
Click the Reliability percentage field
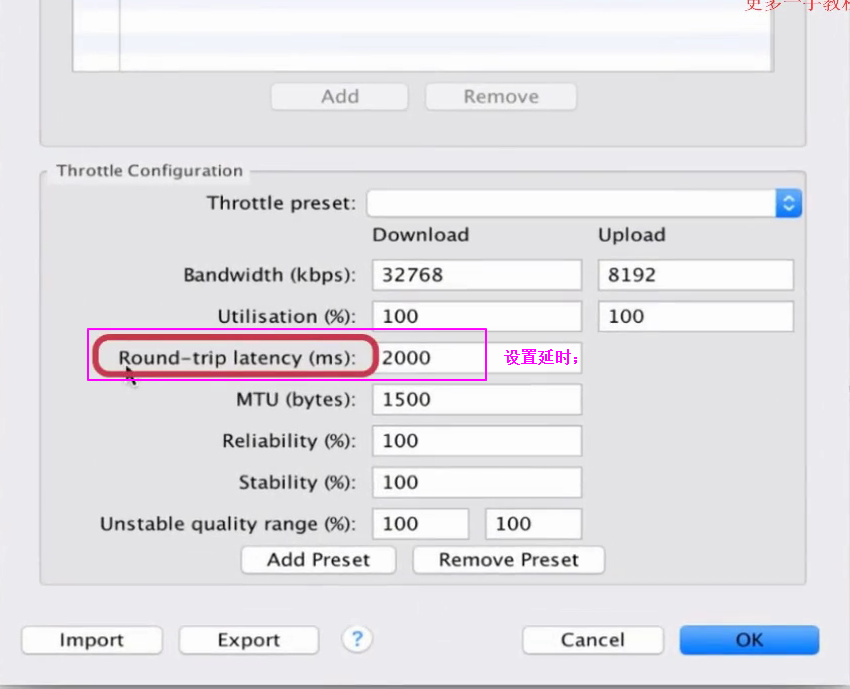click(476, 441)
